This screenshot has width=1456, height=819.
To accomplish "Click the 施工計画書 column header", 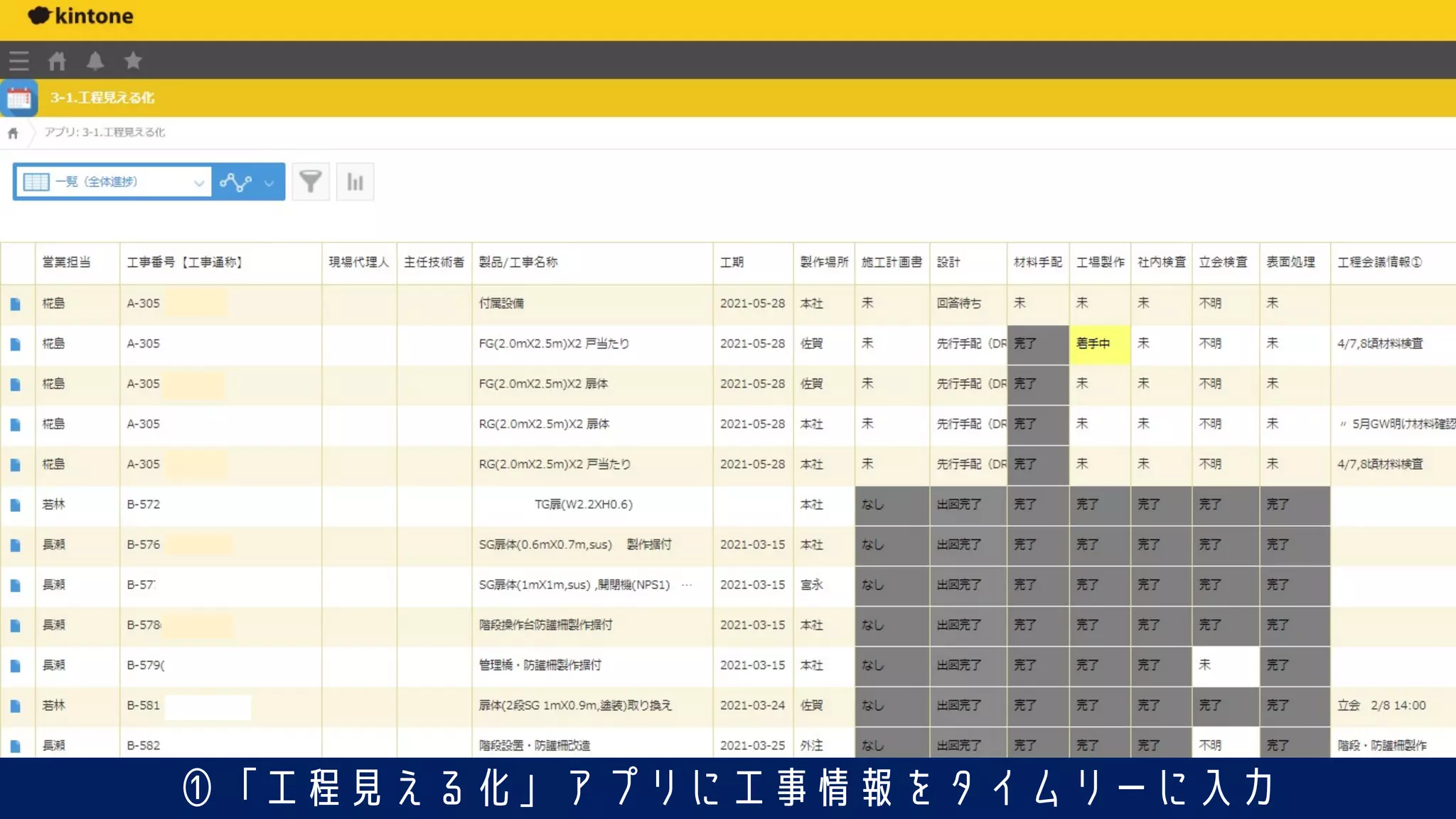I will click(x=892, y=262).
